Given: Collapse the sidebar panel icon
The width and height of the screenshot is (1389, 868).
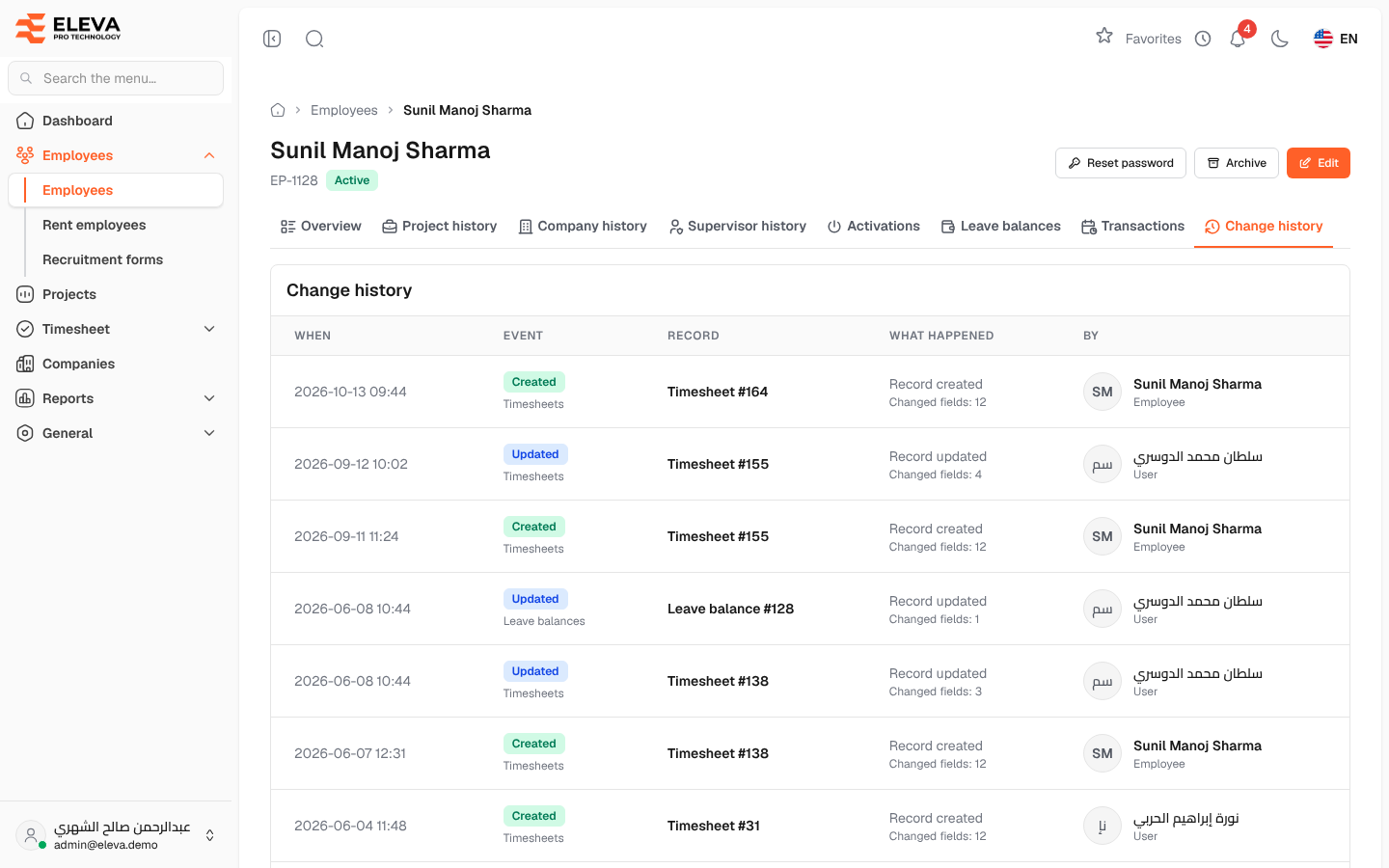Looking at the screenshot, I should pyautogui.click(x=272, y=39).
